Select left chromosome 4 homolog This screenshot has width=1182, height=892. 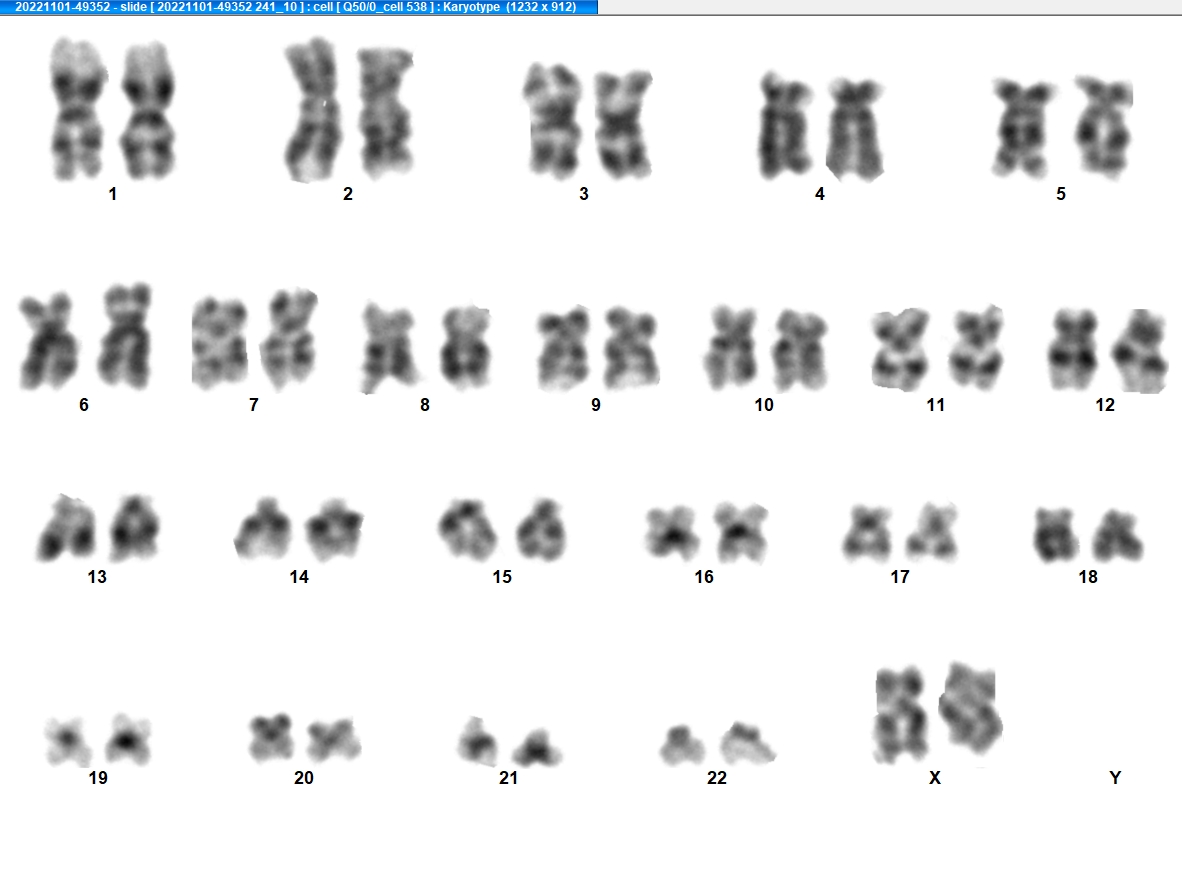pyautogui.click(x=785, y=127)
